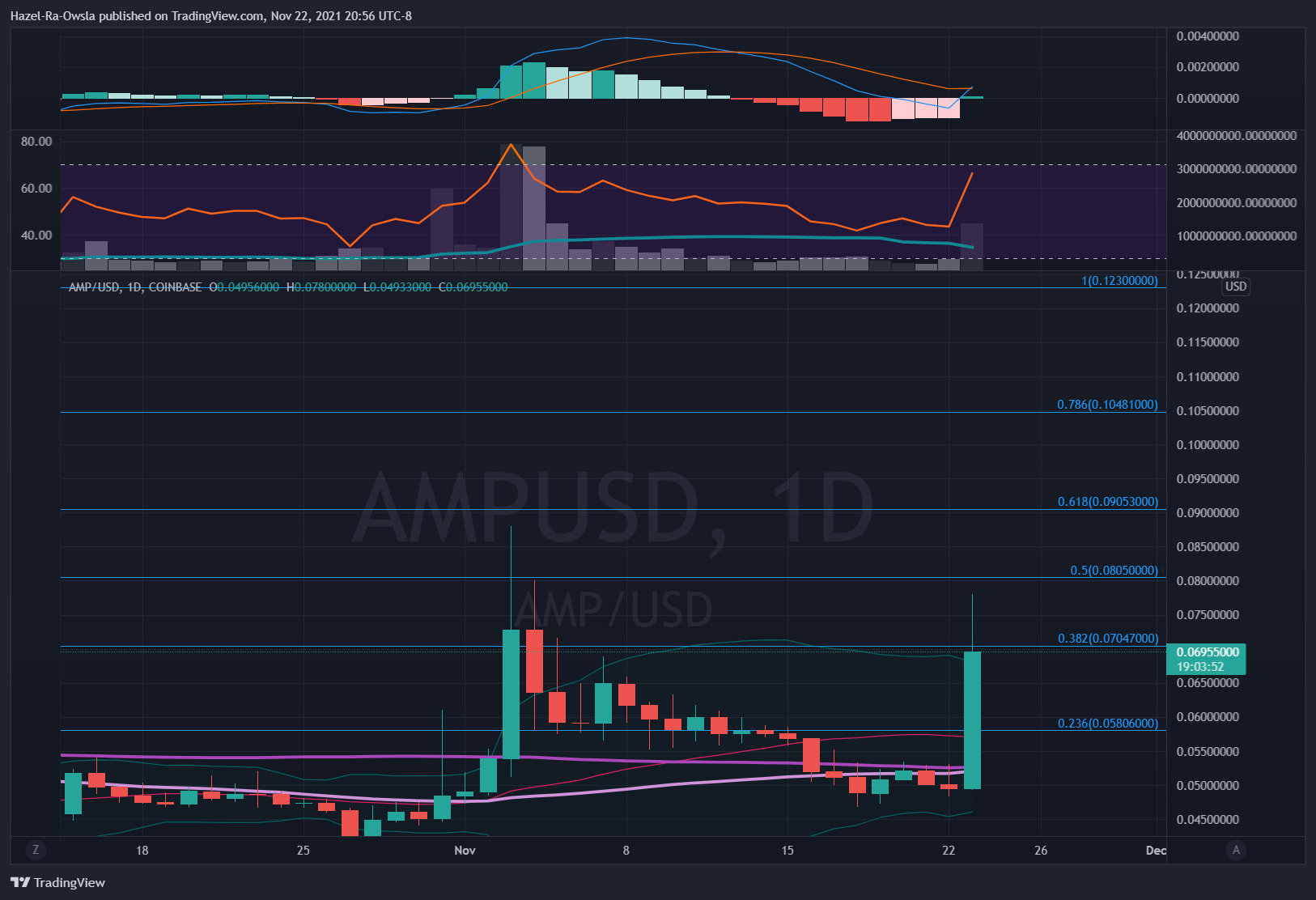1316x900 pixels.
Task: Select the 0.5(0.08050000) Fibonacci level label
Action: pyautogui.click(x=1114, y=571)
